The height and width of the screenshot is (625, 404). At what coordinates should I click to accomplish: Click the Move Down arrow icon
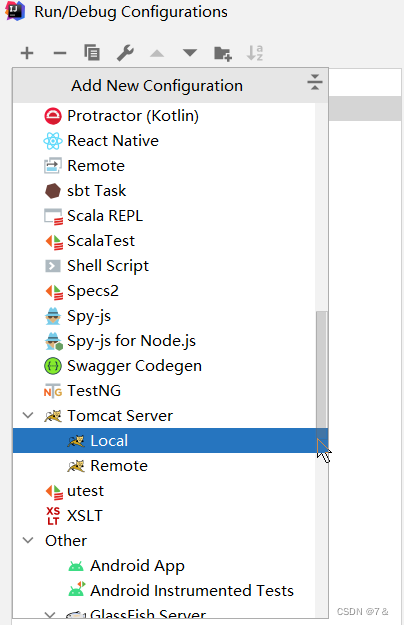pos(190,53)
